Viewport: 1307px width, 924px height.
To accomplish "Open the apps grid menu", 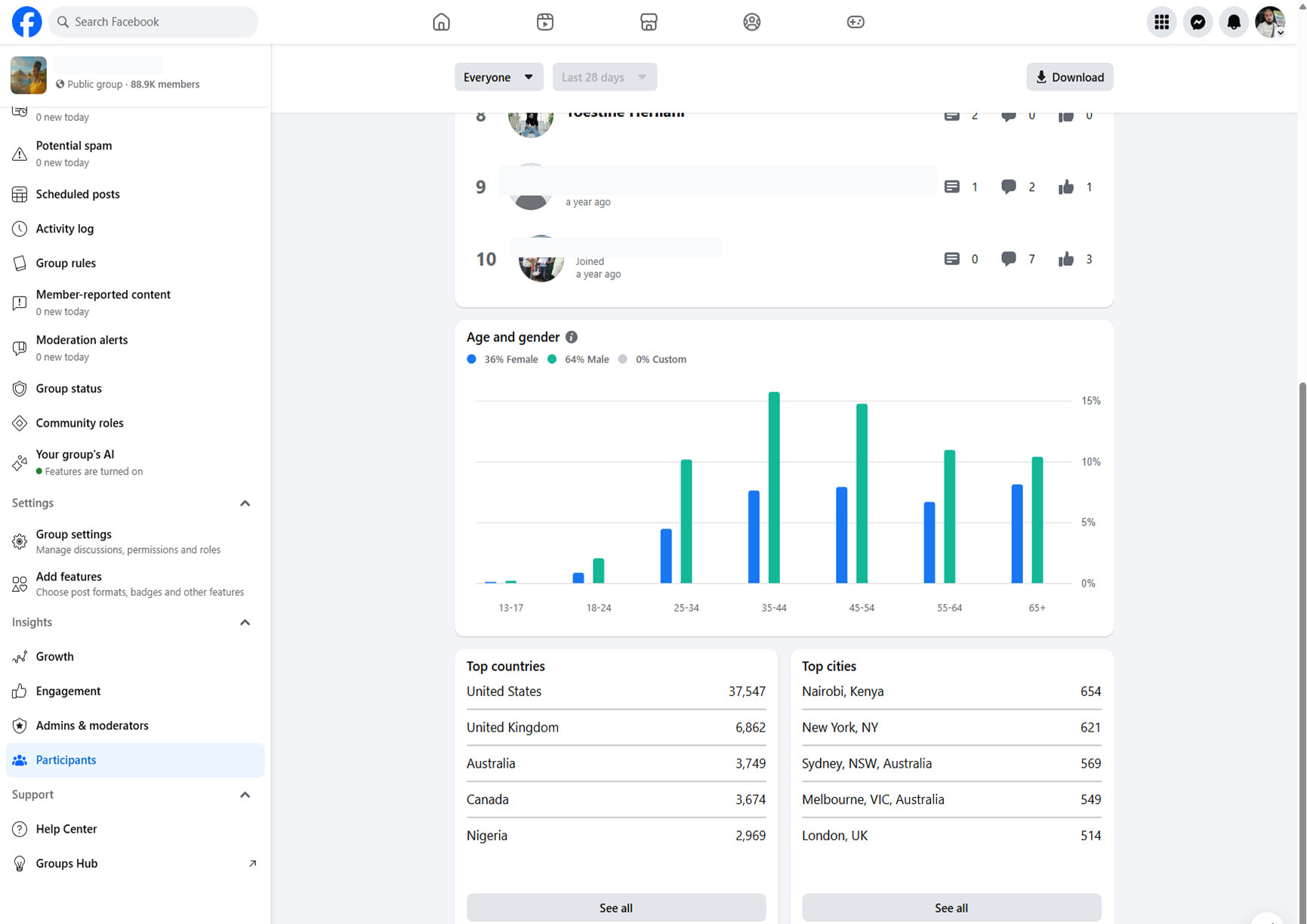I will pos(1161,22).
